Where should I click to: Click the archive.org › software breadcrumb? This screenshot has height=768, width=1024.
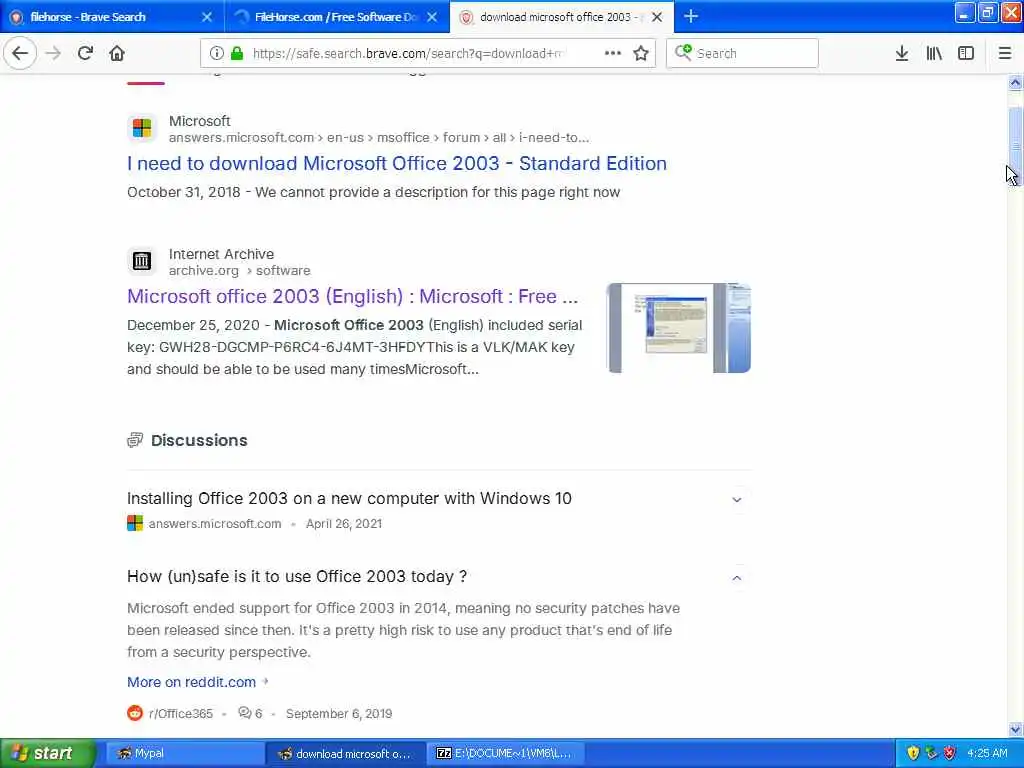coord(240,270)
